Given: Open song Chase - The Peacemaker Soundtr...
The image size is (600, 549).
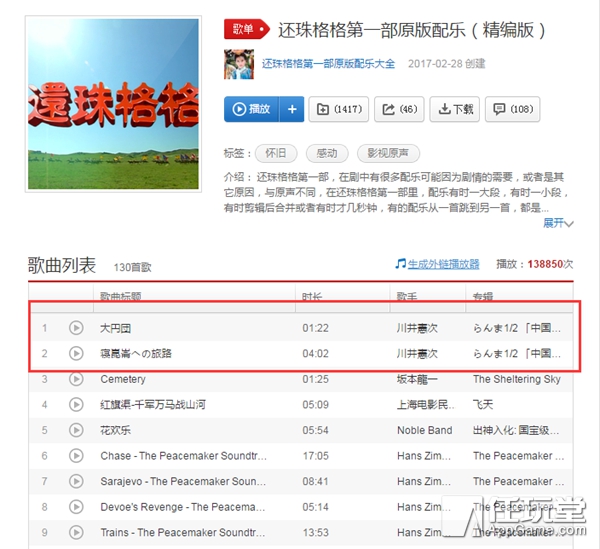Looking at the screenshot, I should click(x=183, y=456).
